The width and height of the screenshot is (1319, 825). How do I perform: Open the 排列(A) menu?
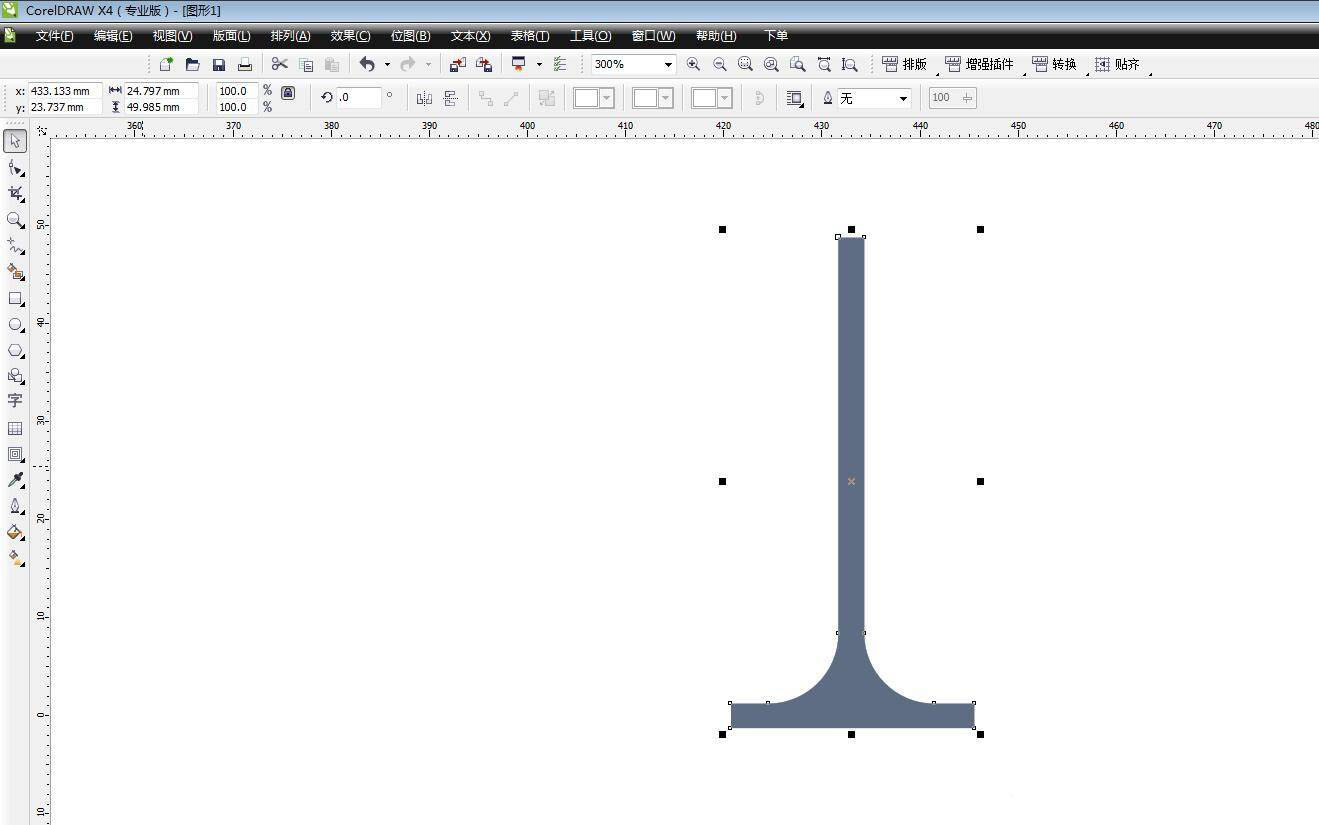click(290, 36)
